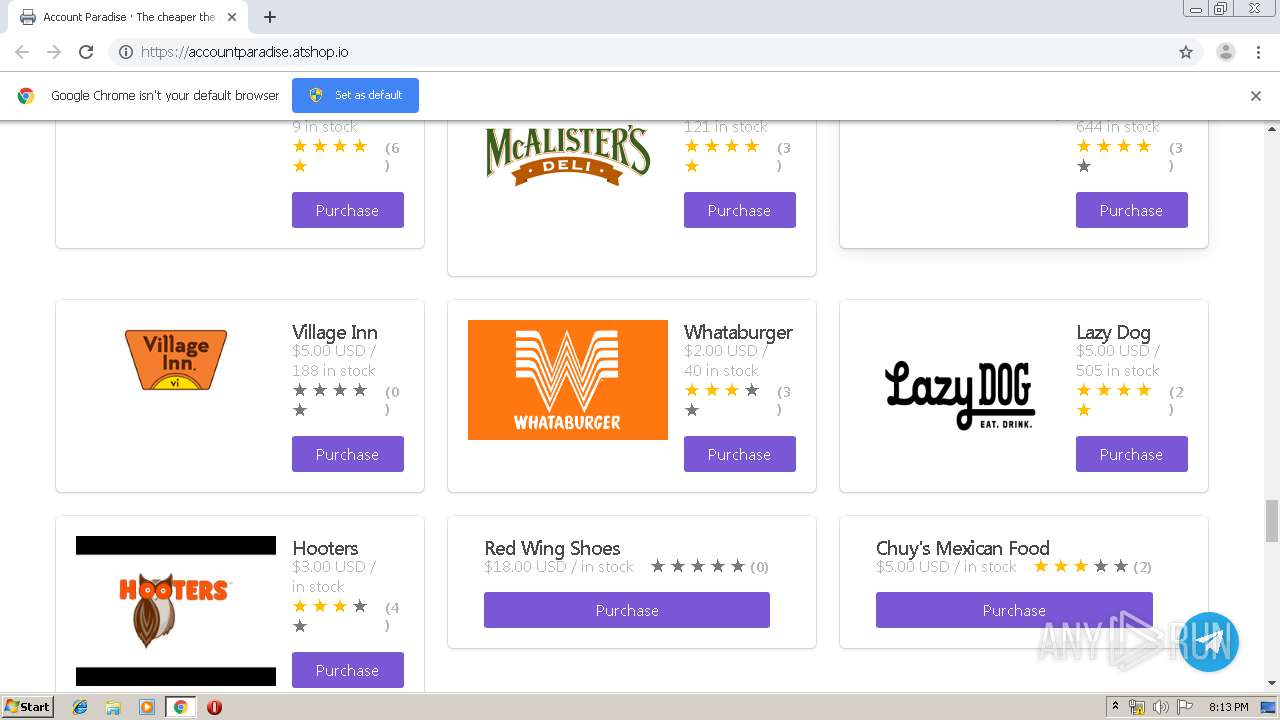Click the address bar URL

[245, 52]
